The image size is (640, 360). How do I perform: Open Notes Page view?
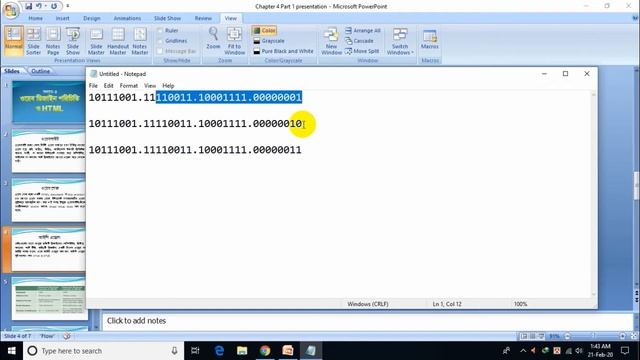click(53, 40)
